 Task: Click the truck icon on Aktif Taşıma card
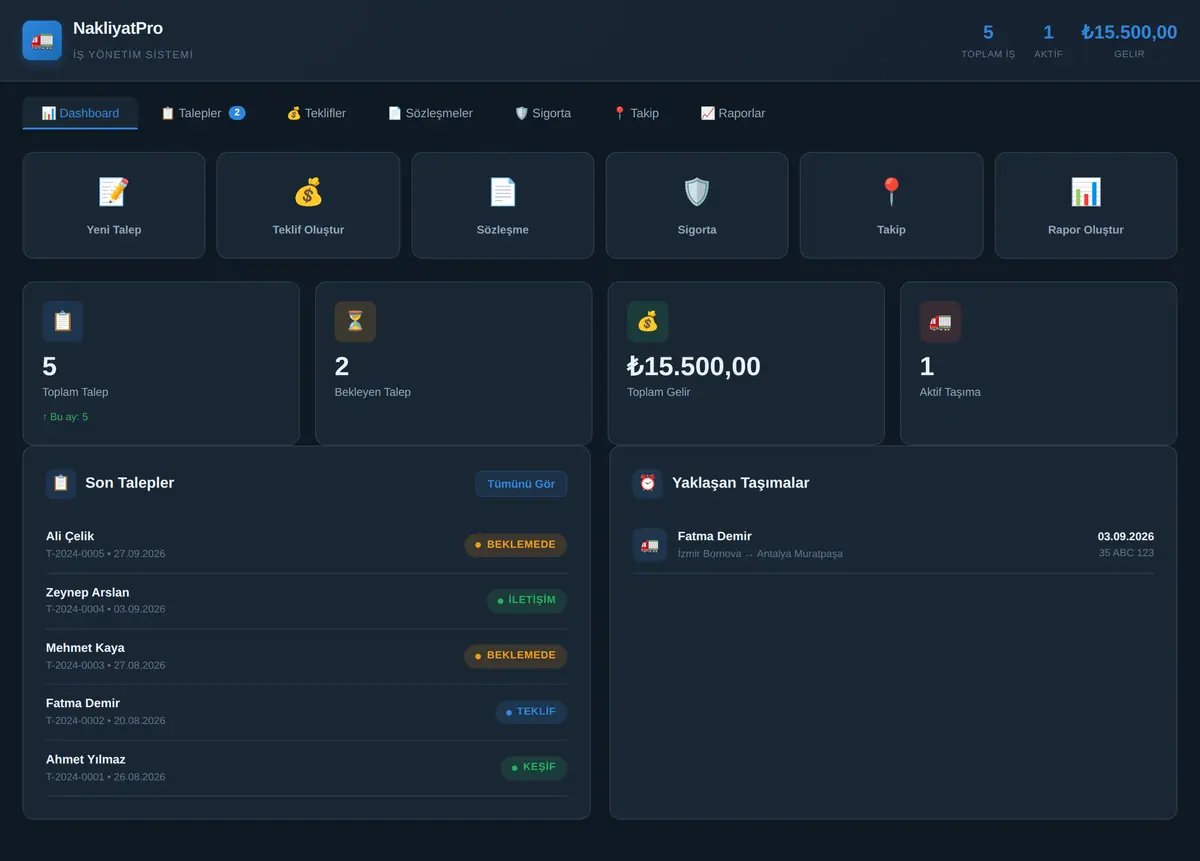point(940,322)
